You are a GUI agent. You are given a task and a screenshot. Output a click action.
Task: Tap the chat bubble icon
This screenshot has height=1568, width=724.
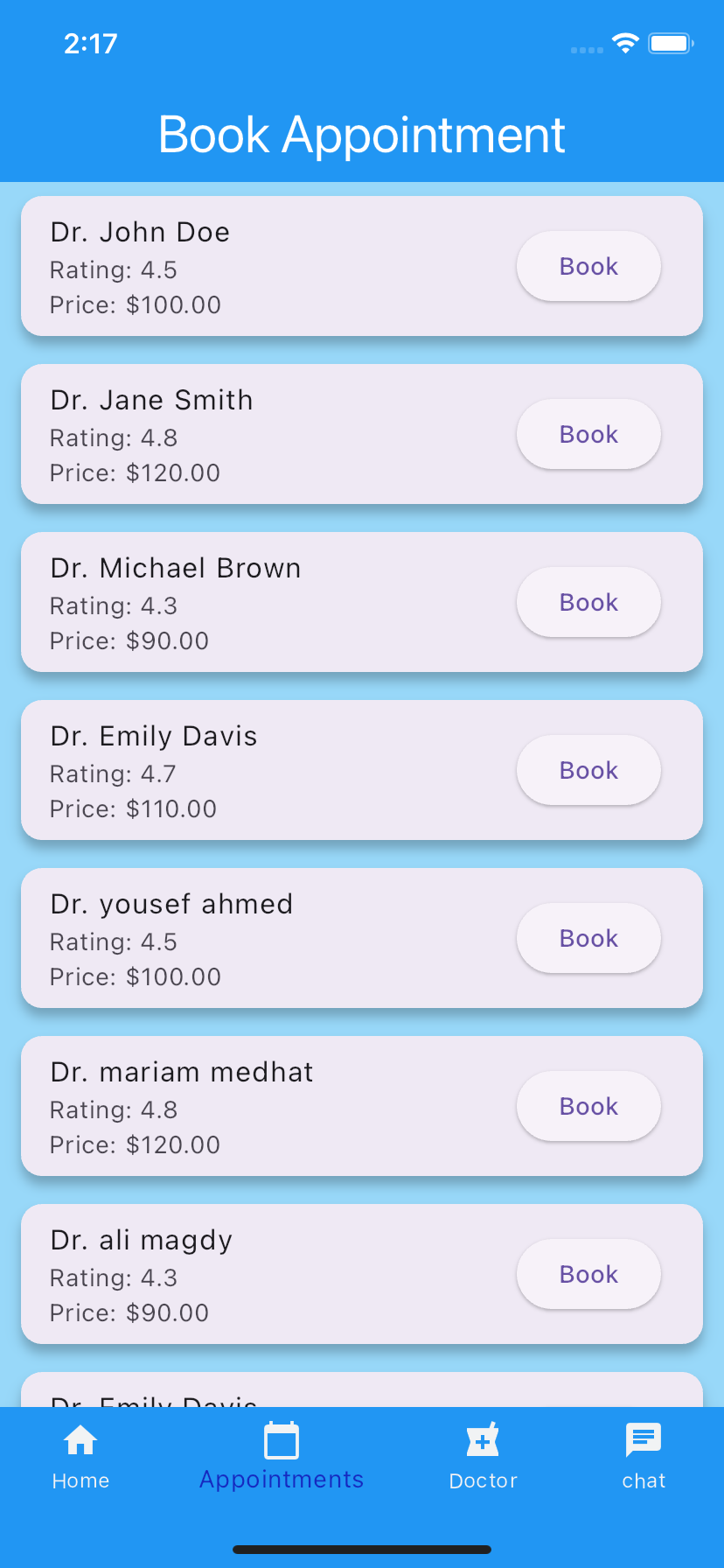tap(644, 1439)
